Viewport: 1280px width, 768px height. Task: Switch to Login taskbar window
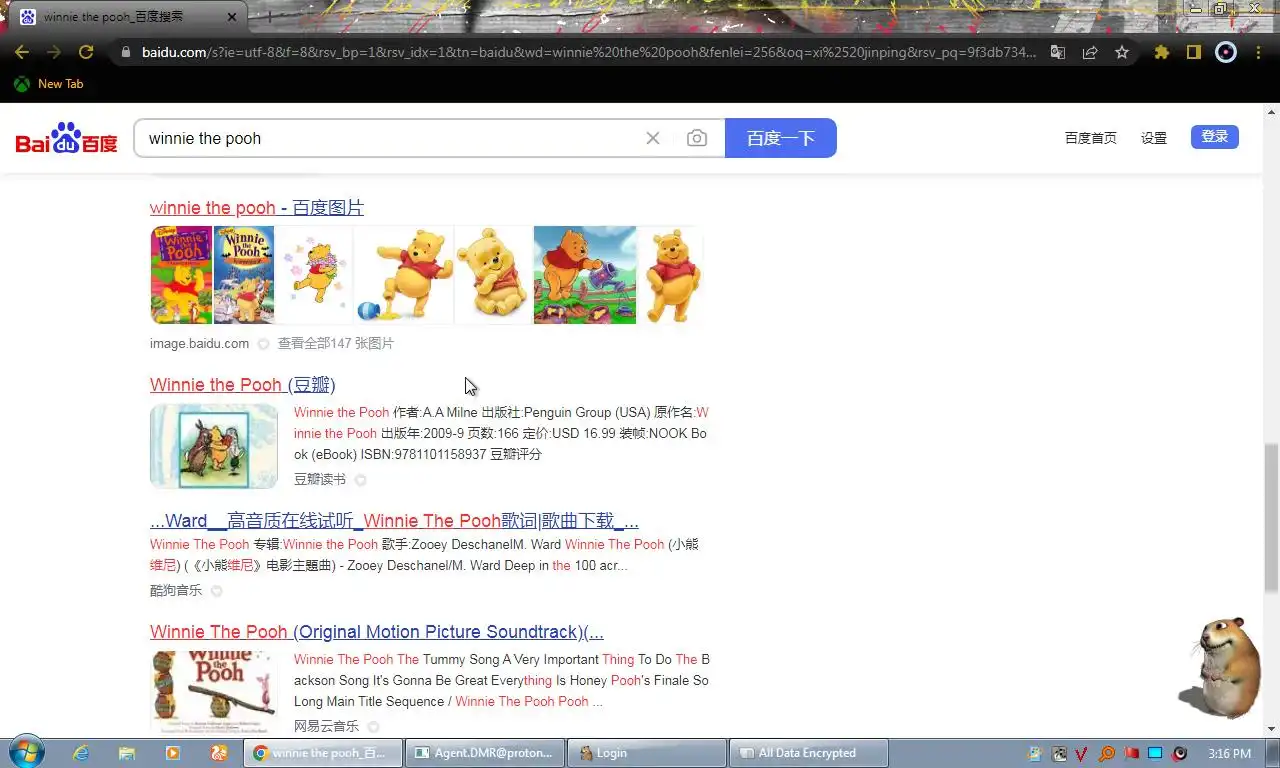[x=647, y=753]
